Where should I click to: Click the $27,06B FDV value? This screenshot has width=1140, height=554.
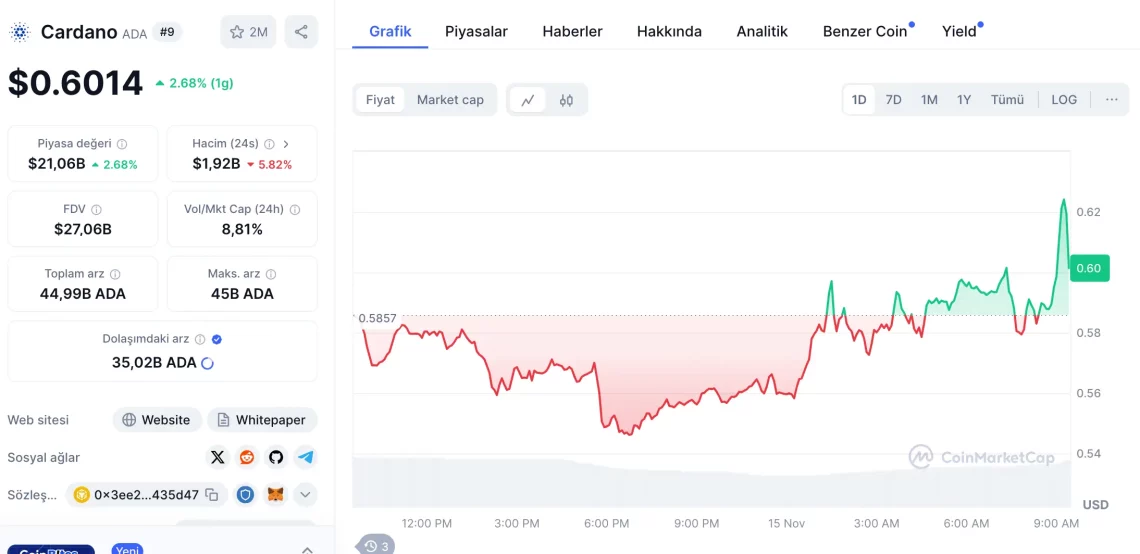click(83, 230)
